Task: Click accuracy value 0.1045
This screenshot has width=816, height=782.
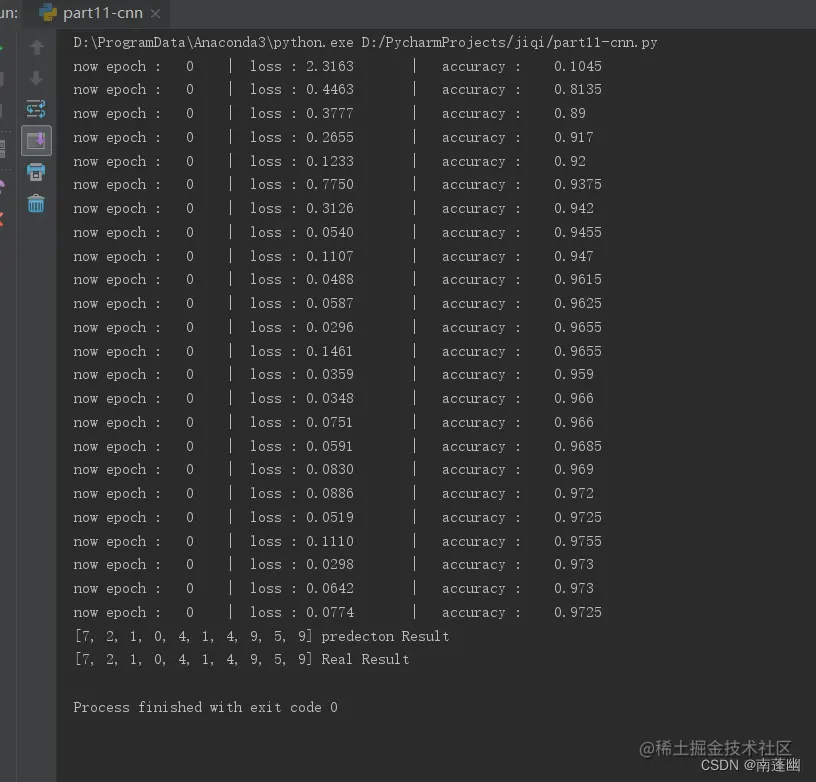Action: [578, 66]
